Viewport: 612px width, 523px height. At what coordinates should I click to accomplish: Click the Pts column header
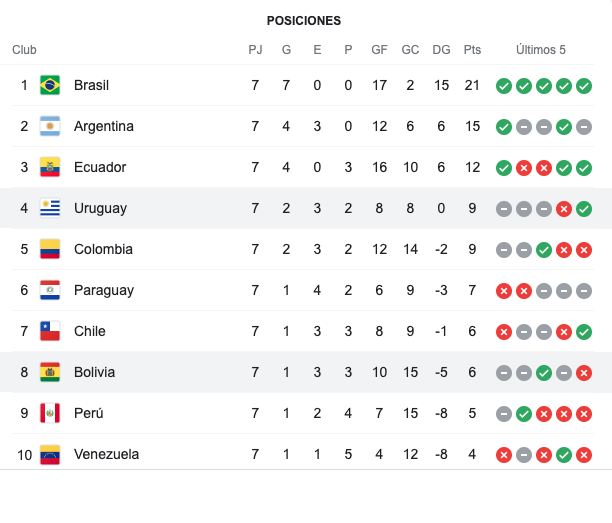472,50
